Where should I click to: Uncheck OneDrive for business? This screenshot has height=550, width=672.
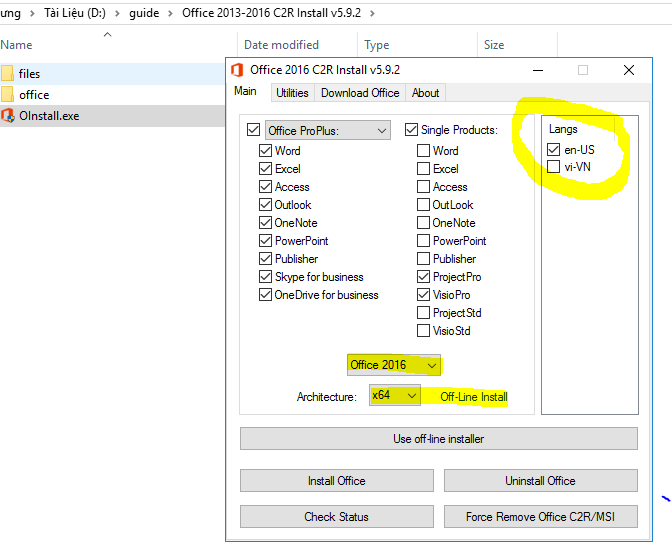tap(265, 295)
